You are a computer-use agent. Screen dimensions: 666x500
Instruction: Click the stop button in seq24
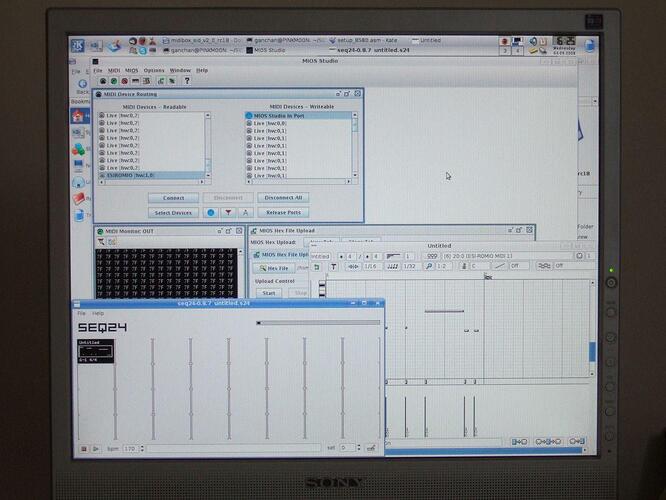(x=84, y=448)
